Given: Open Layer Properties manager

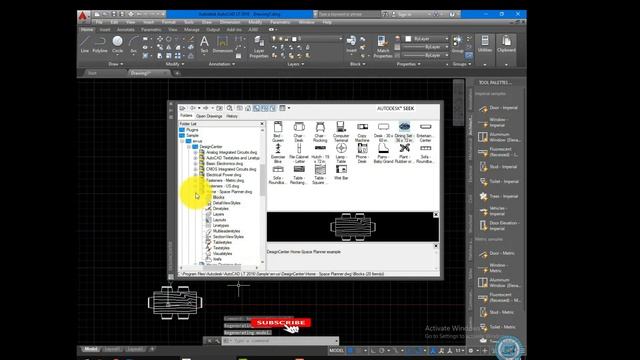Looking at the screenshot, I should click(259, 47).
